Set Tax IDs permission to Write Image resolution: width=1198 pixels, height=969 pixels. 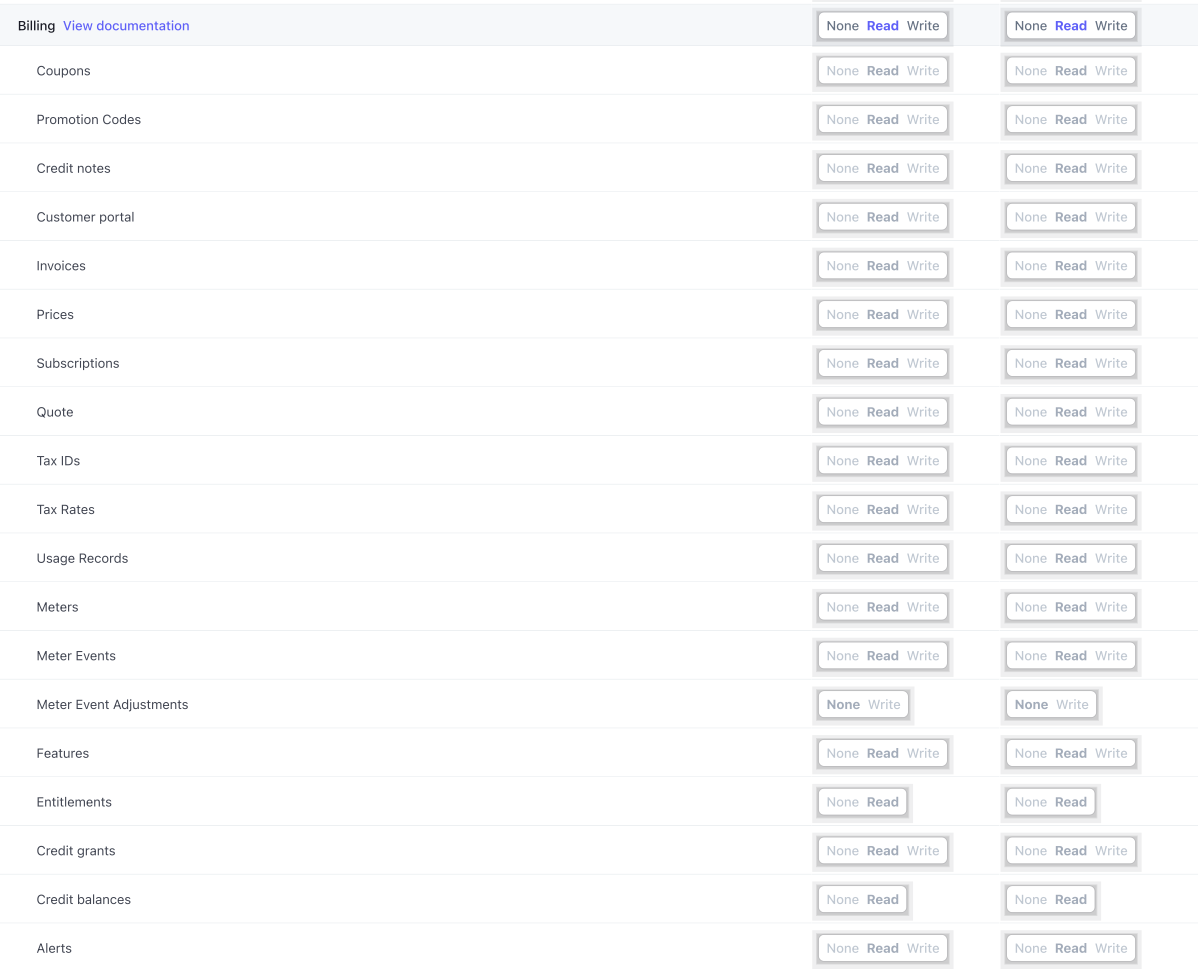pyautogui.click(x=922, y=460)
